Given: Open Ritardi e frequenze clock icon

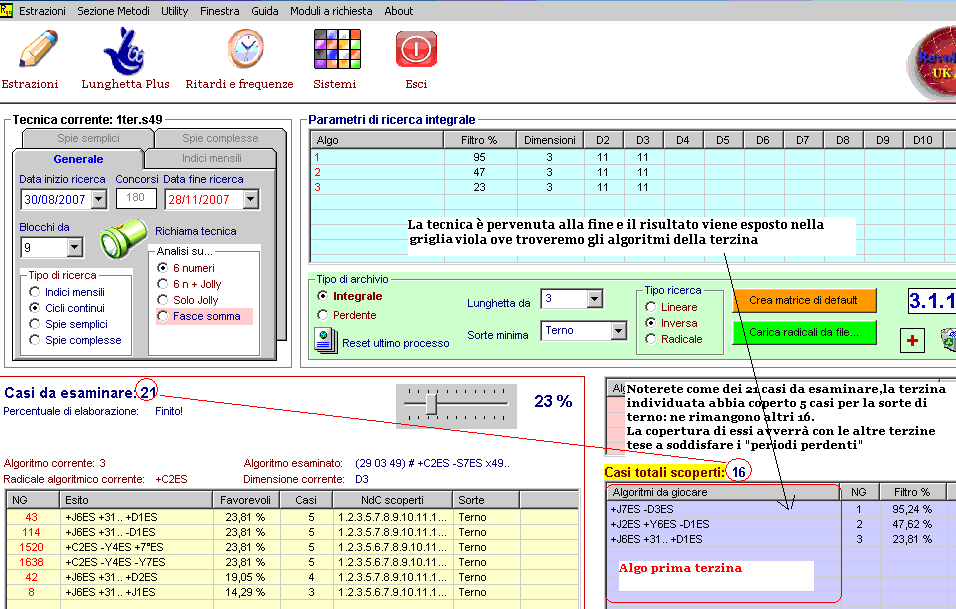Looking at the screenshot, I should coord(246,49).
